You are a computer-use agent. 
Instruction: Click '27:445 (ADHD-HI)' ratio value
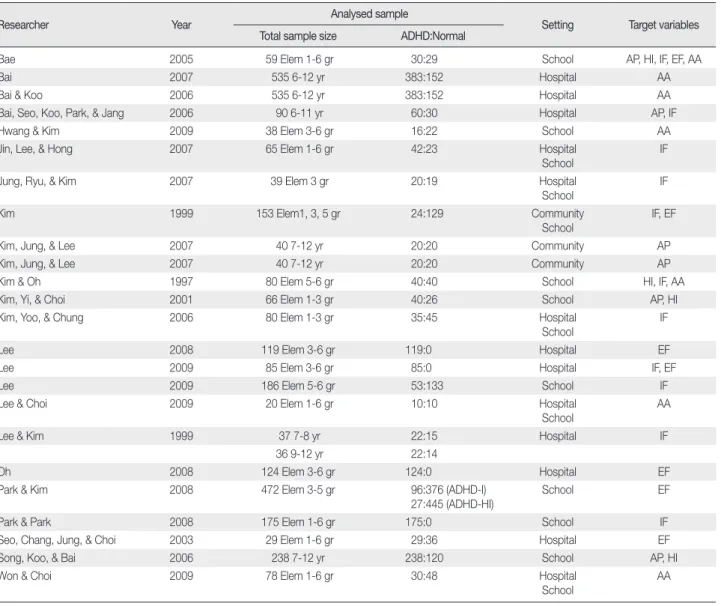click(x=452, y=504)
